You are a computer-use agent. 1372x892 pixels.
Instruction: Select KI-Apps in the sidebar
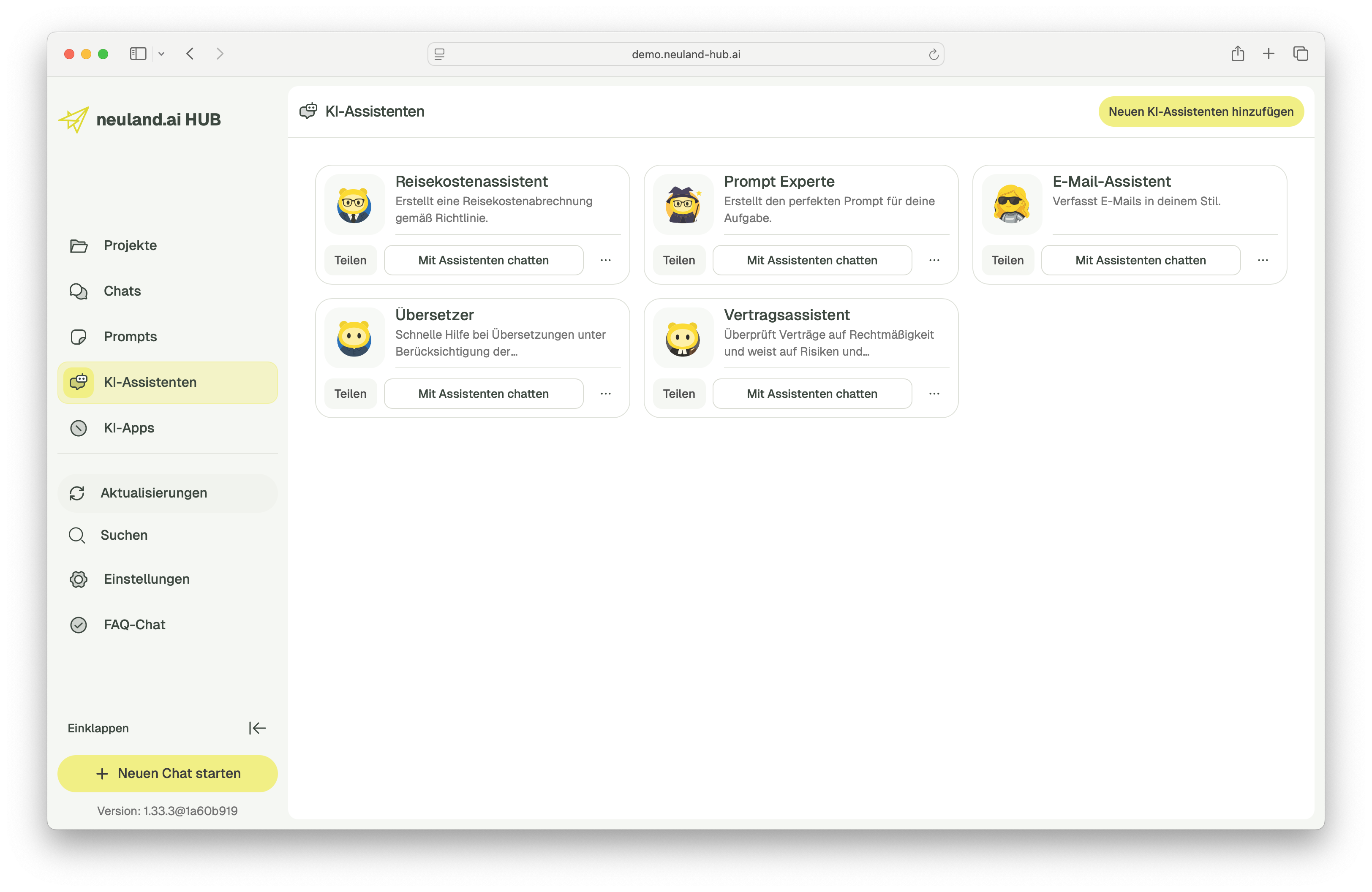pos(167,428)
